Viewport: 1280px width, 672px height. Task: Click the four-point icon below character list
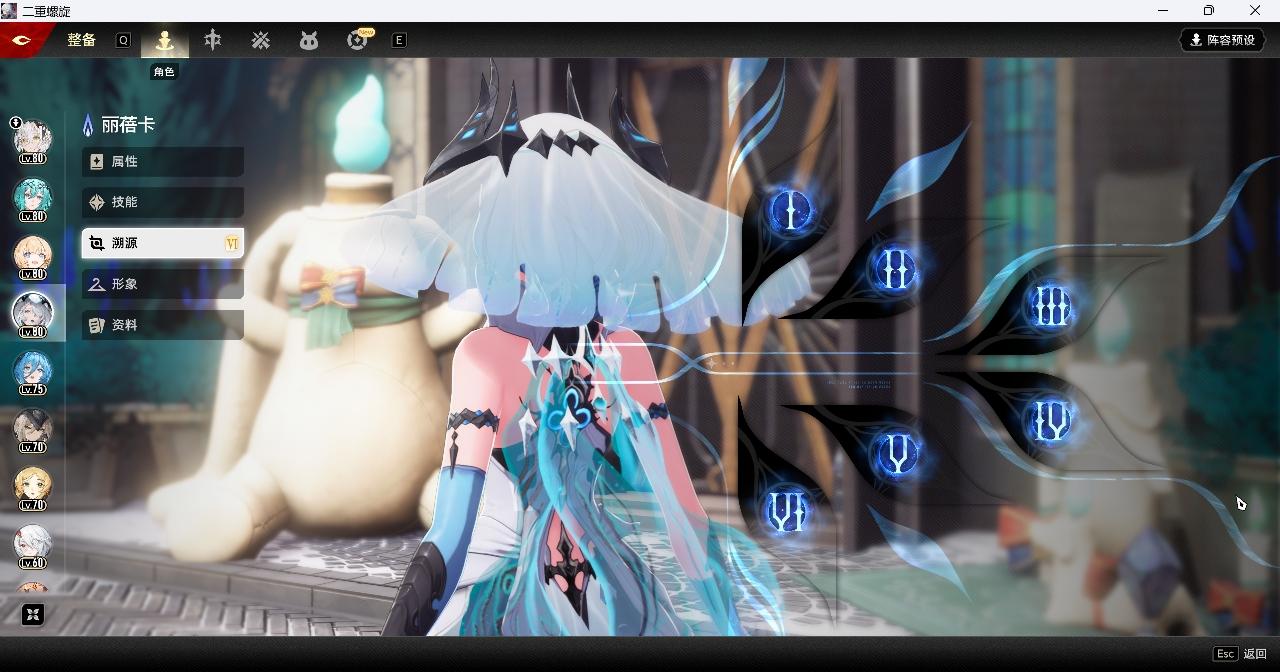point(33,614)
